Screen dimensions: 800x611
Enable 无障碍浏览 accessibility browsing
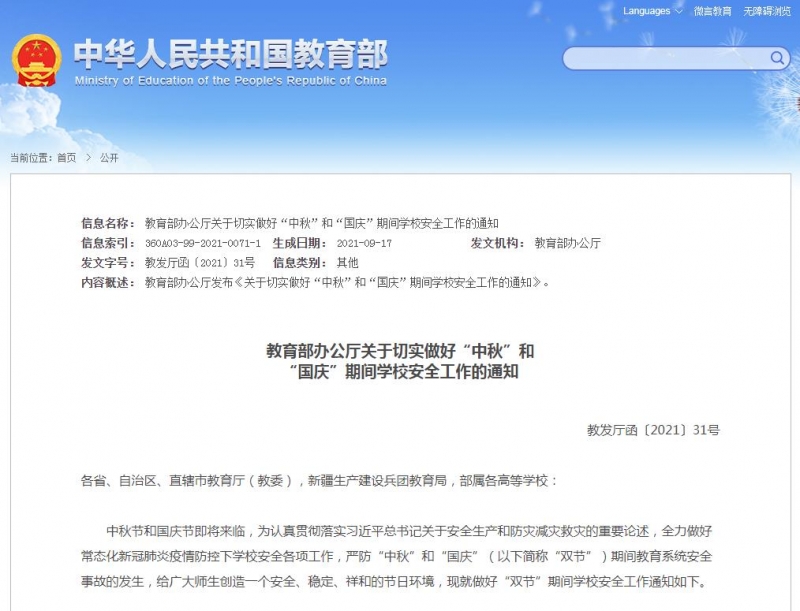tap(766, 11)
